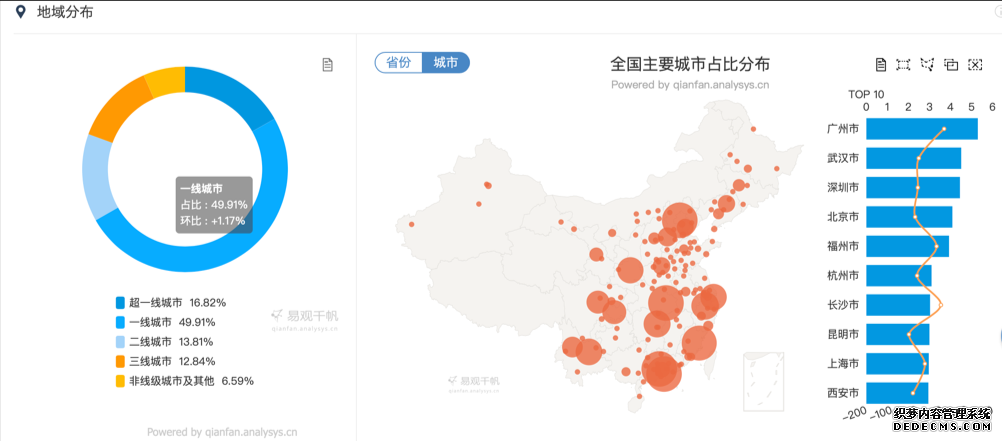Click the light blue 二线城市 donut segment
This screenshot has height=441, width=1002.
[x=97, y=178]
